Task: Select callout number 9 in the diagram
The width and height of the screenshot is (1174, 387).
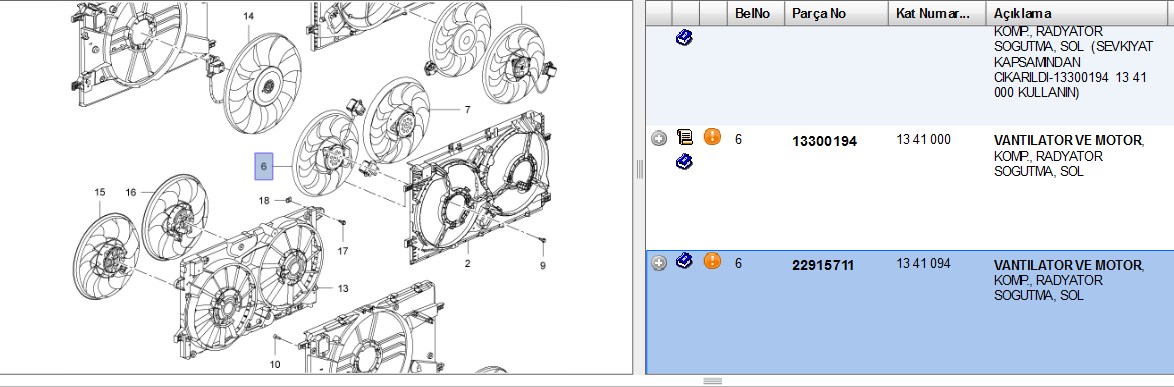Action: [543, 265]
